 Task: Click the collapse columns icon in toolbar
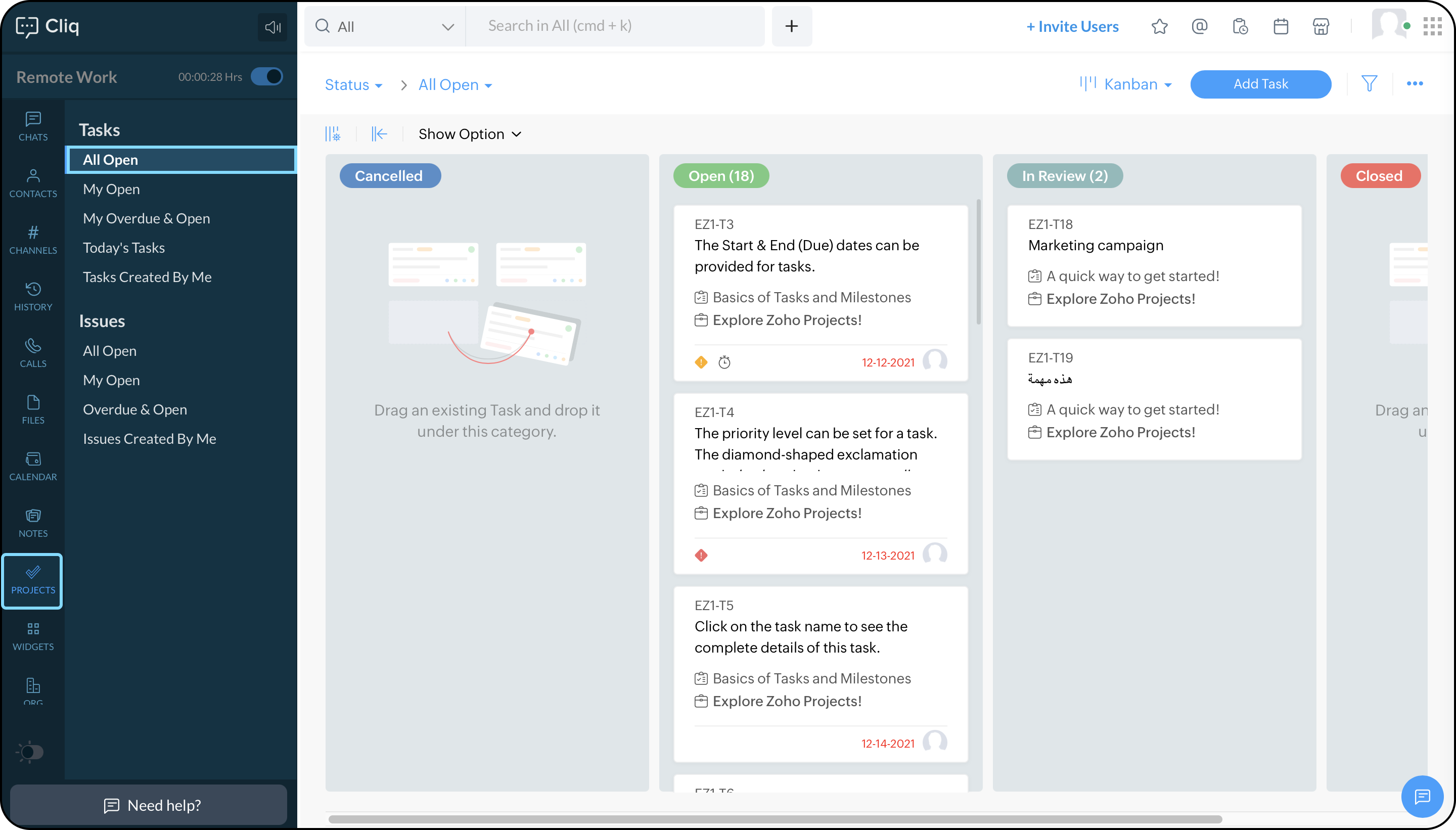tap(379, 134)
